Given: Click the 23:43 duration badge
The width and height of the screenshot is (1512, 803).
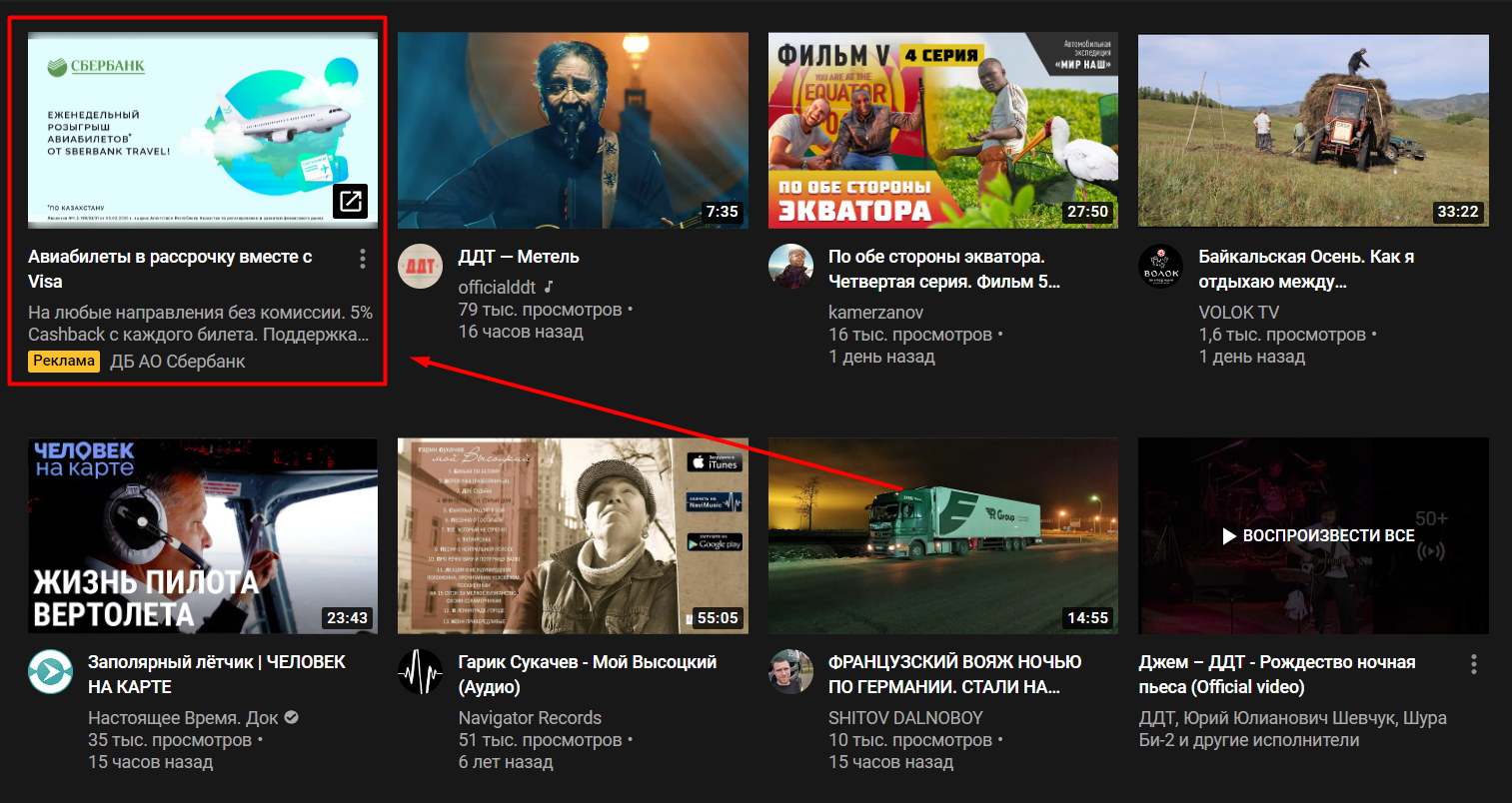Looking at the screenshot, I should point(347,617).
